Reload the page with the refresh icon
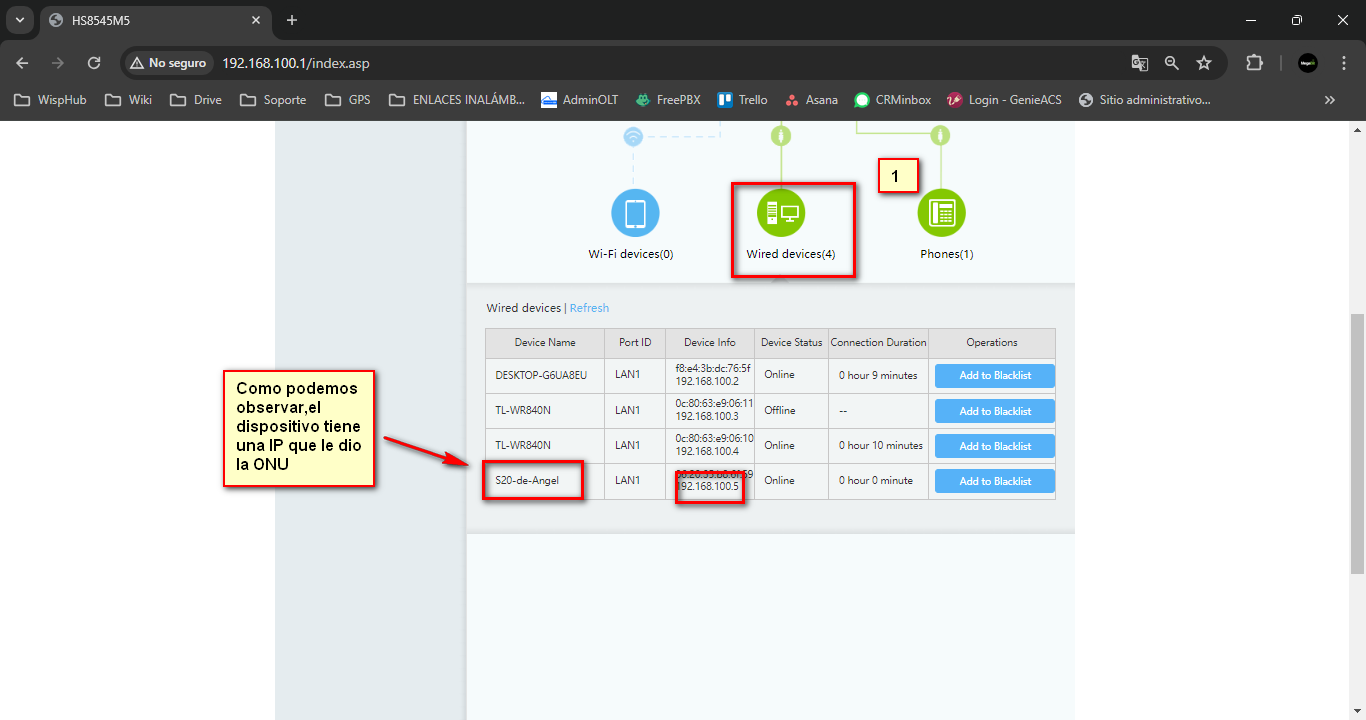This screenshot has width=1366, height=720. (x=94, y=63)
